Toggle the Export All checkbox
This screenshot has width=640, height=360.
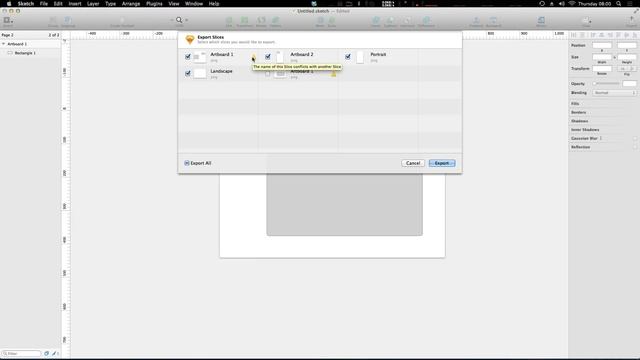pos(187,163)
